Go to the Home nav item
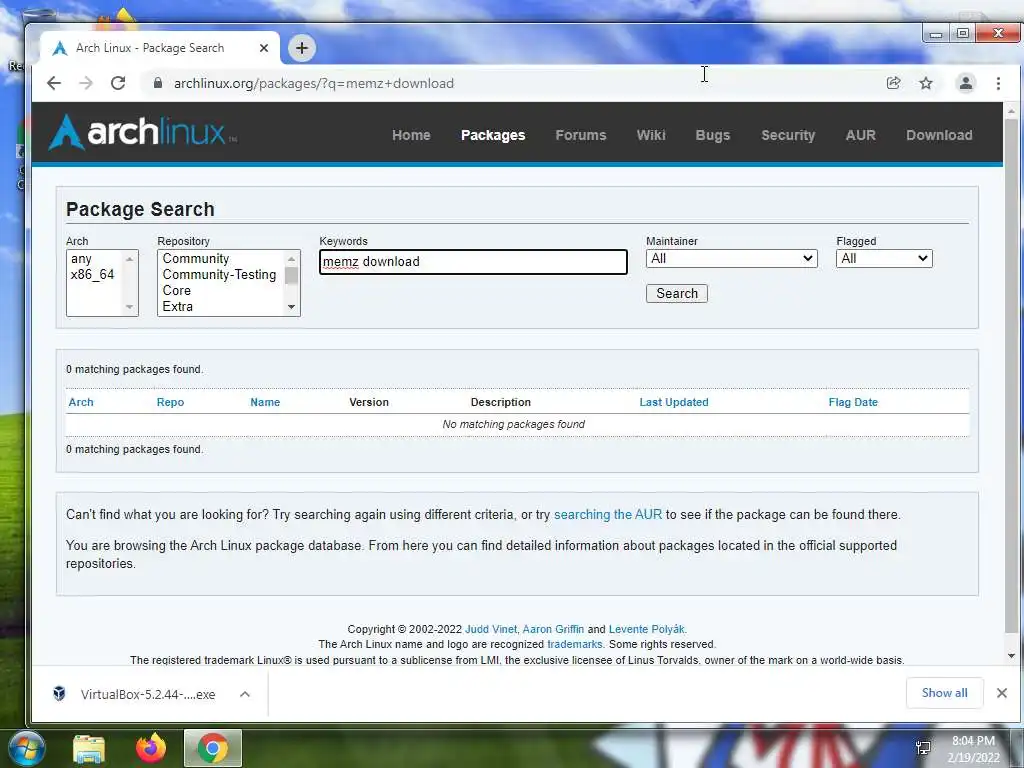 click(x=411, y=135)
